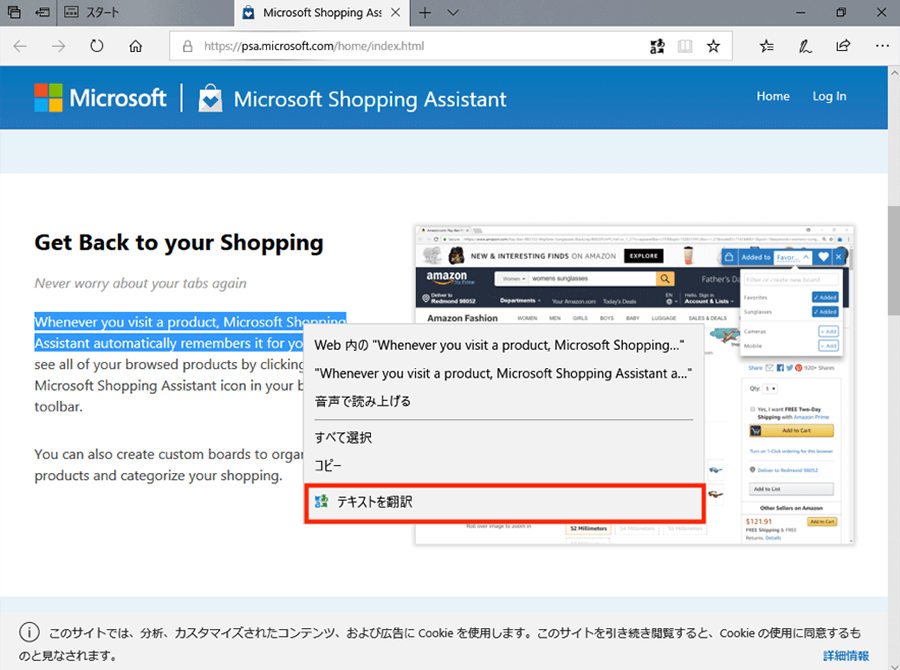Image resolution: width=900 pixels, height=670 pixels.
Task: Click the Microsoft Shopping Assistant header title
Action: pyautogui.click(x=370, y=99)
